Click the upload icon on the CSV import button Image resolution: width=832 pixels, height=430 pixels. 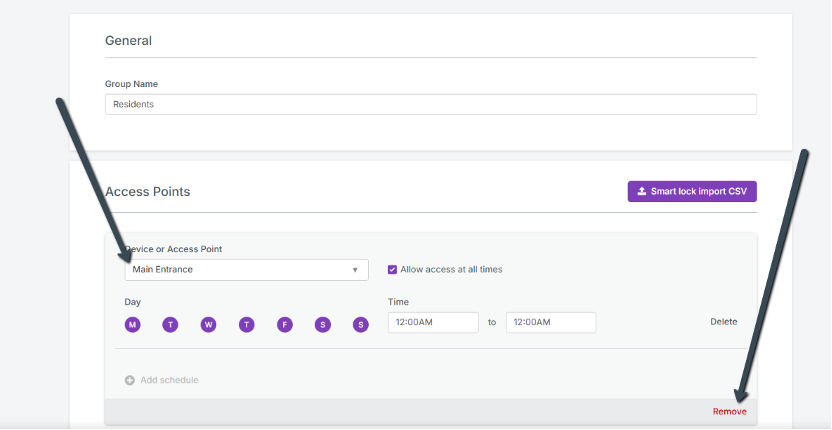tap(642, 191)
